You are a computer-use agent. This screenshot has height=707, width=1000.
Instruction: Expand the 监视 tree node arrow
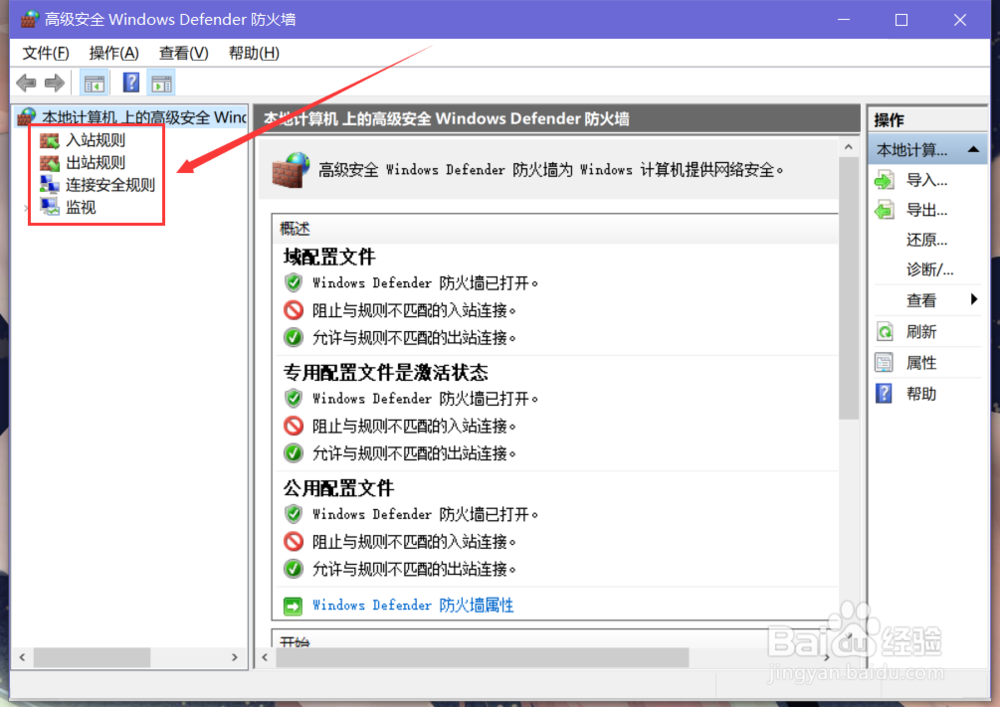26,207
